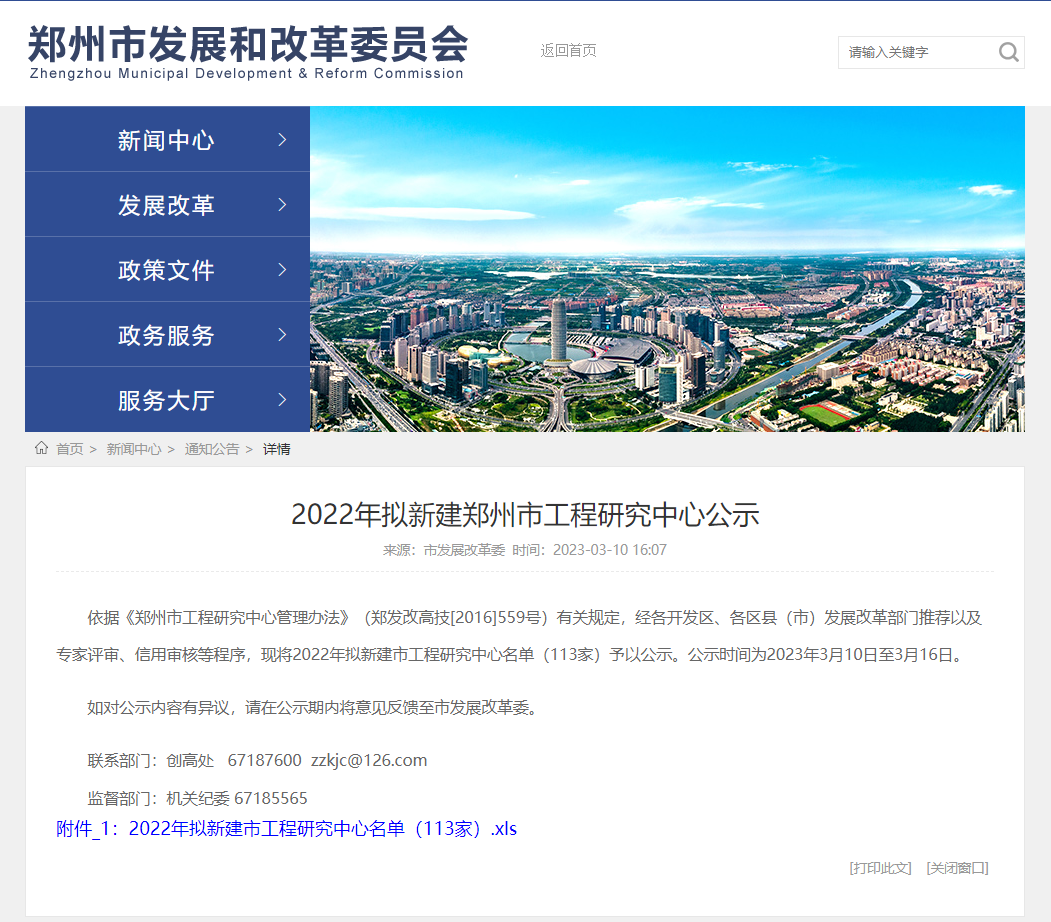Click the city panorama banner image

[668, 268]
